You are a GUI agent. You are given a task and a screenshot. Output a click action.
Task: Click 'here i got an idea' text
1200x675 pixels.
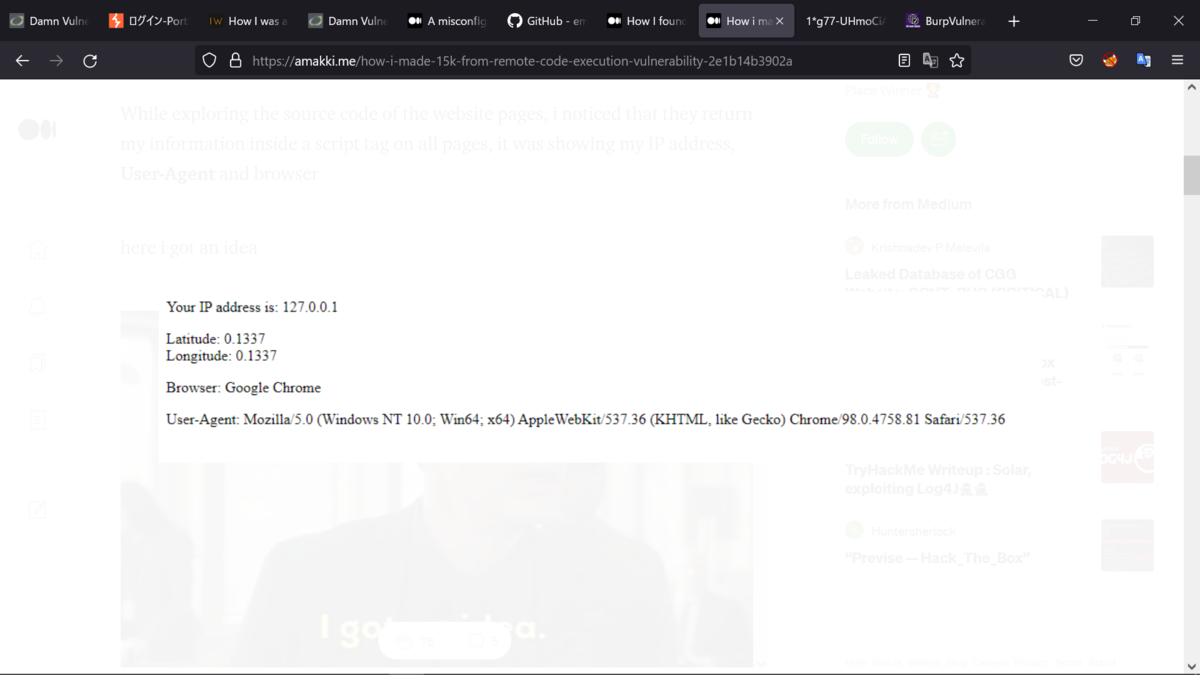(x=188, y=247)
